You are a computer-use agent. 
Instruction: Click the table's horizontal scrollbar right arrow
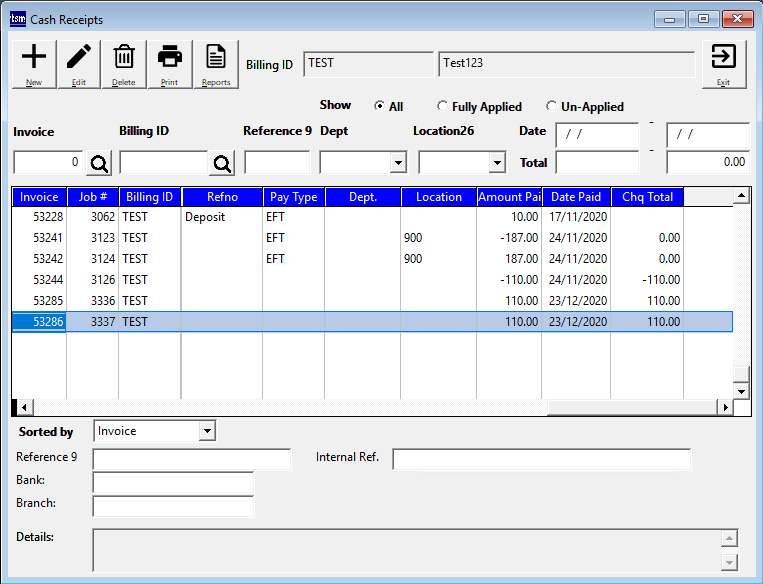726,407
